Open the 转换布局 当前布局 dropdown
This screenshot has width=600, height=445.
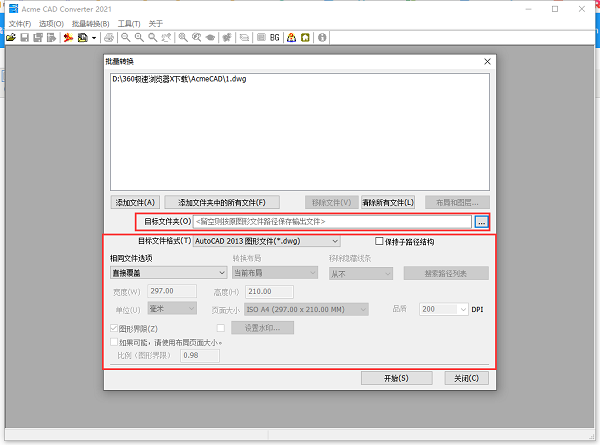pos(275,273)
